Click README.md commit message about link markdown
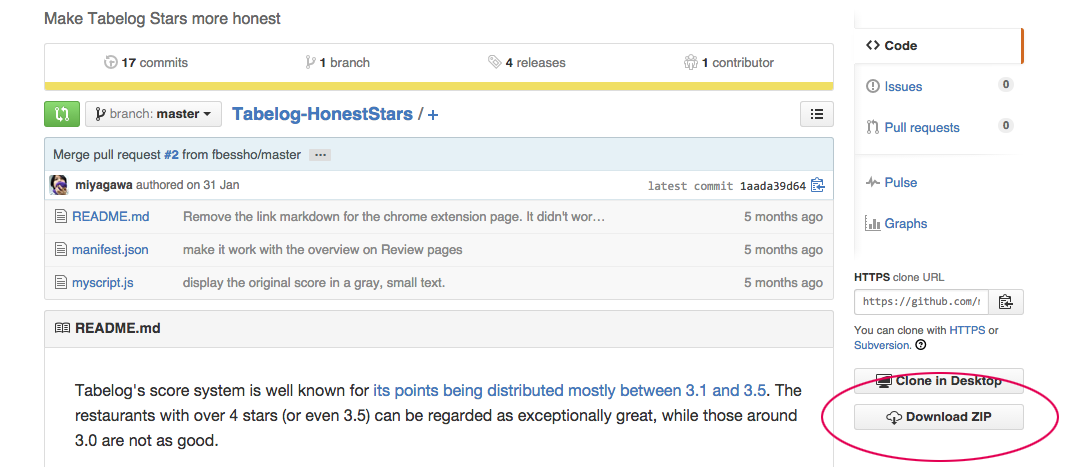This screenshot has height=467, width=1069. [x=394, y=217]
